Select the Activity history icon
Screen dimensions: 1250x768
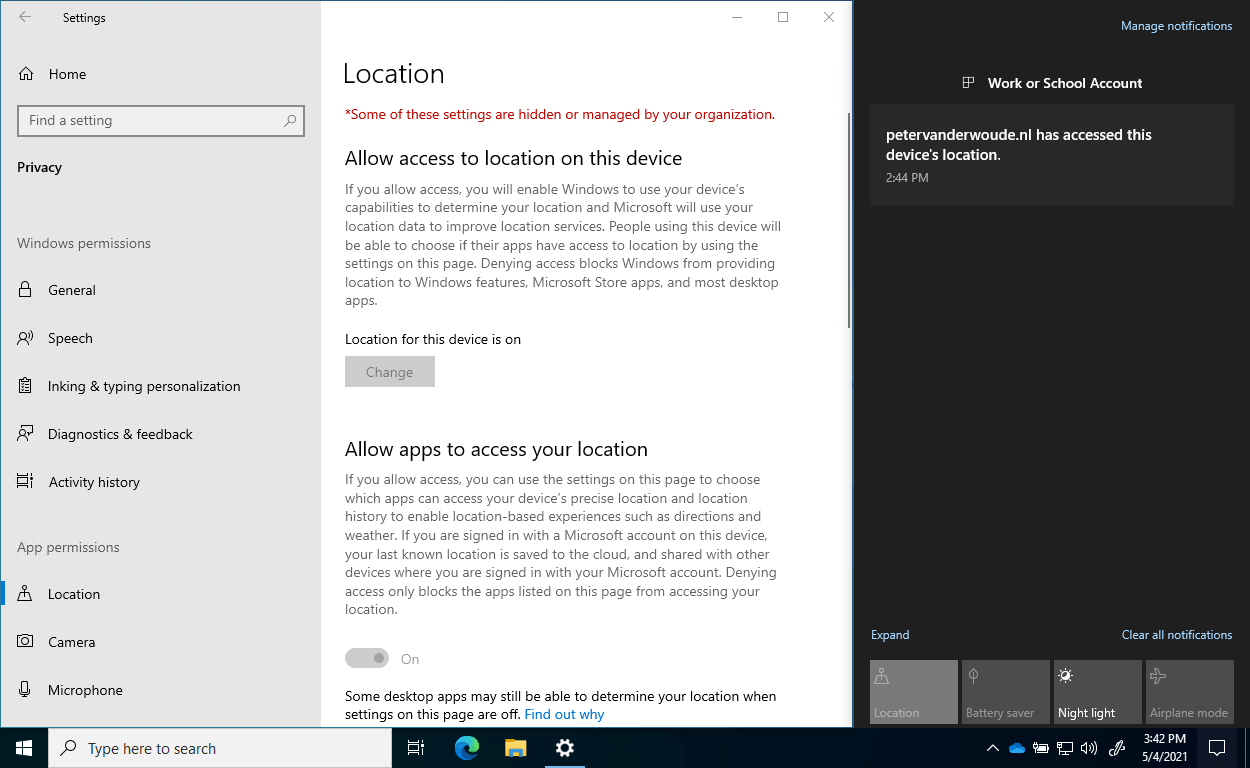(24, 482)
